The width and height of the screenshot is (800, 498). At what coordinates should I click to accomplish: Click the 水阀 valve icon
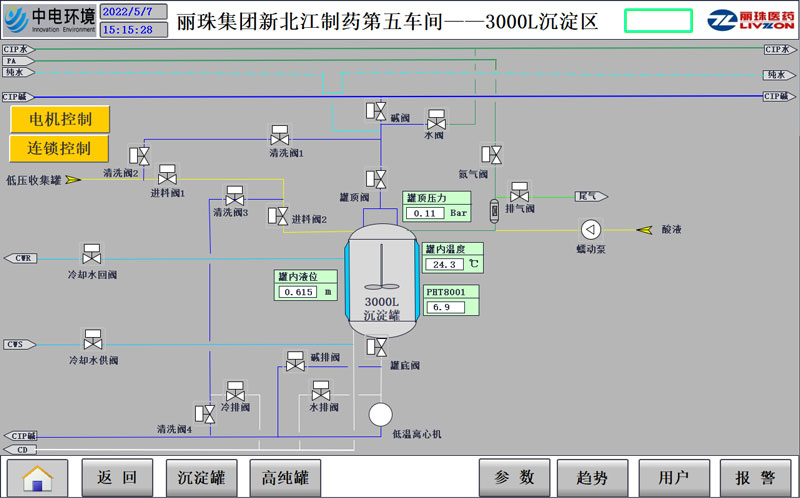coord(436,119)
